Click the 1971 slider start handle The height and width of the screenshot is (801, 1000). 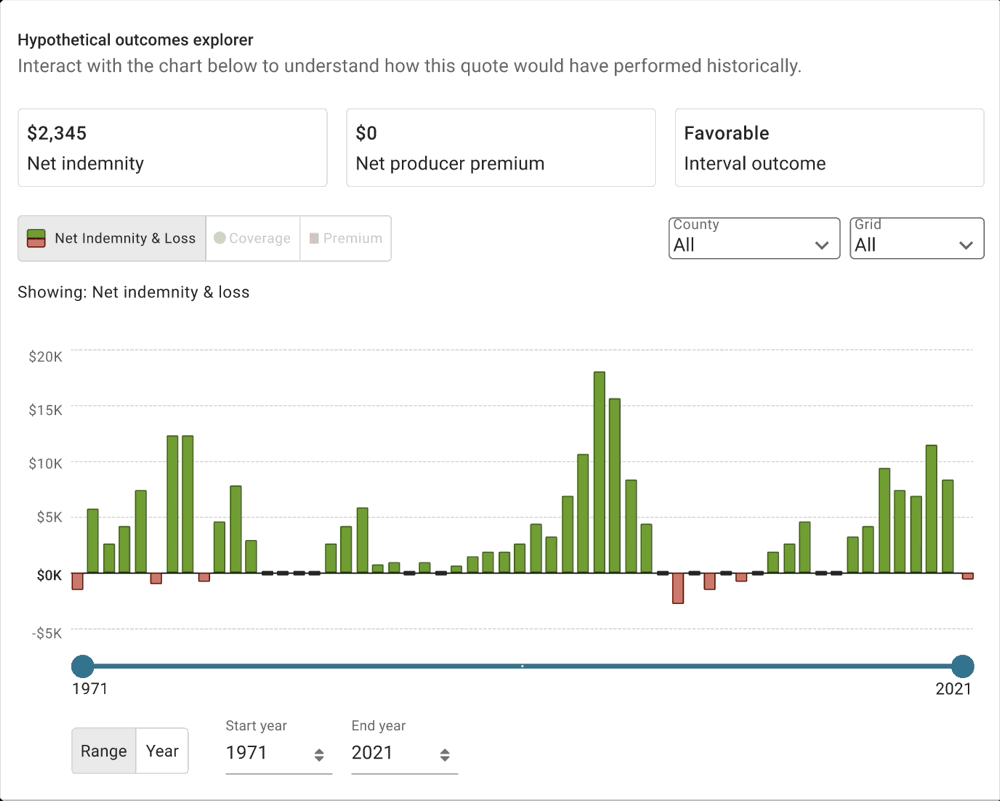point(82,666)
